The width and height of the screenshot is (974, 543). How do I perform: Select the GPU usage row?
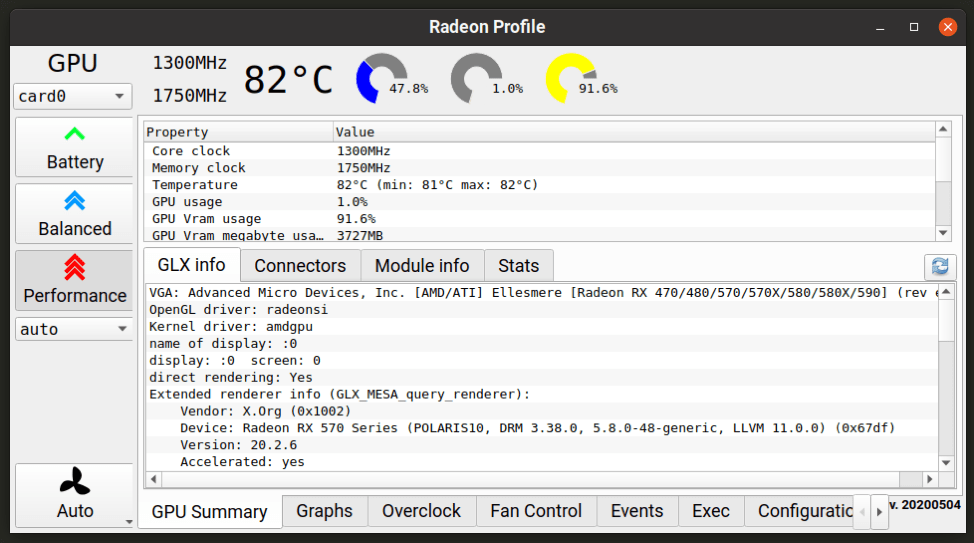[x=539, y=202]
